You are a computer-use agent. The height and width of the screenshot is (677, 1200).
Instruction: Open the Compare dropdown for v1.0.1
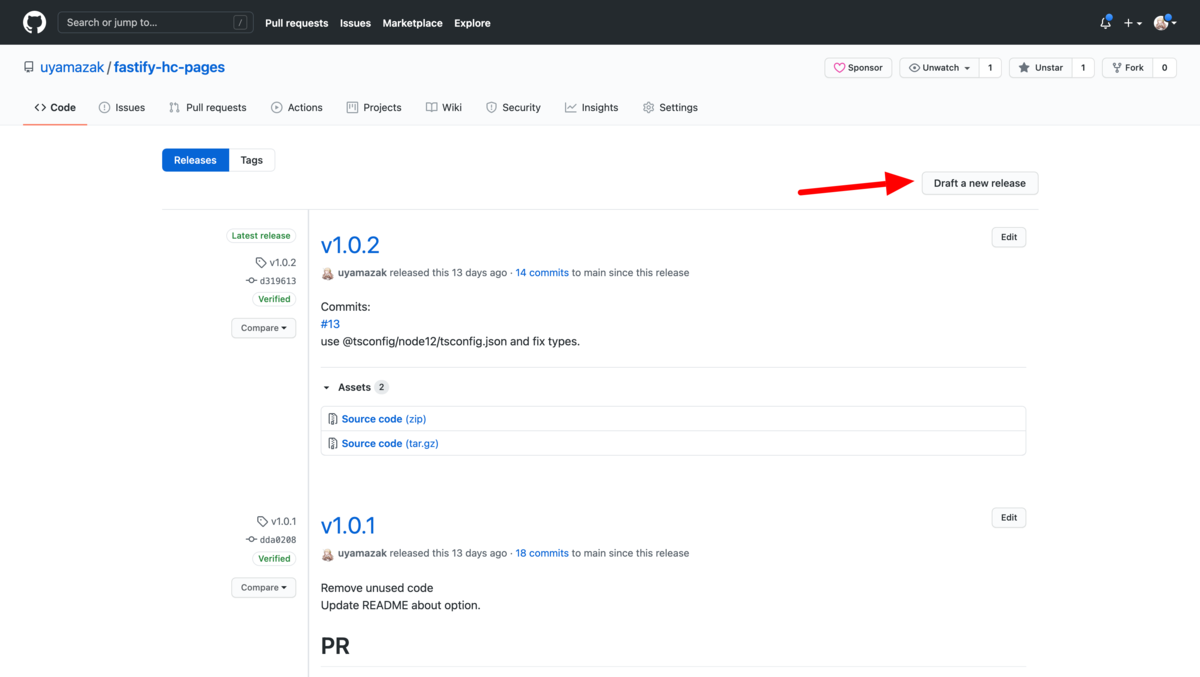coord(264,588)
